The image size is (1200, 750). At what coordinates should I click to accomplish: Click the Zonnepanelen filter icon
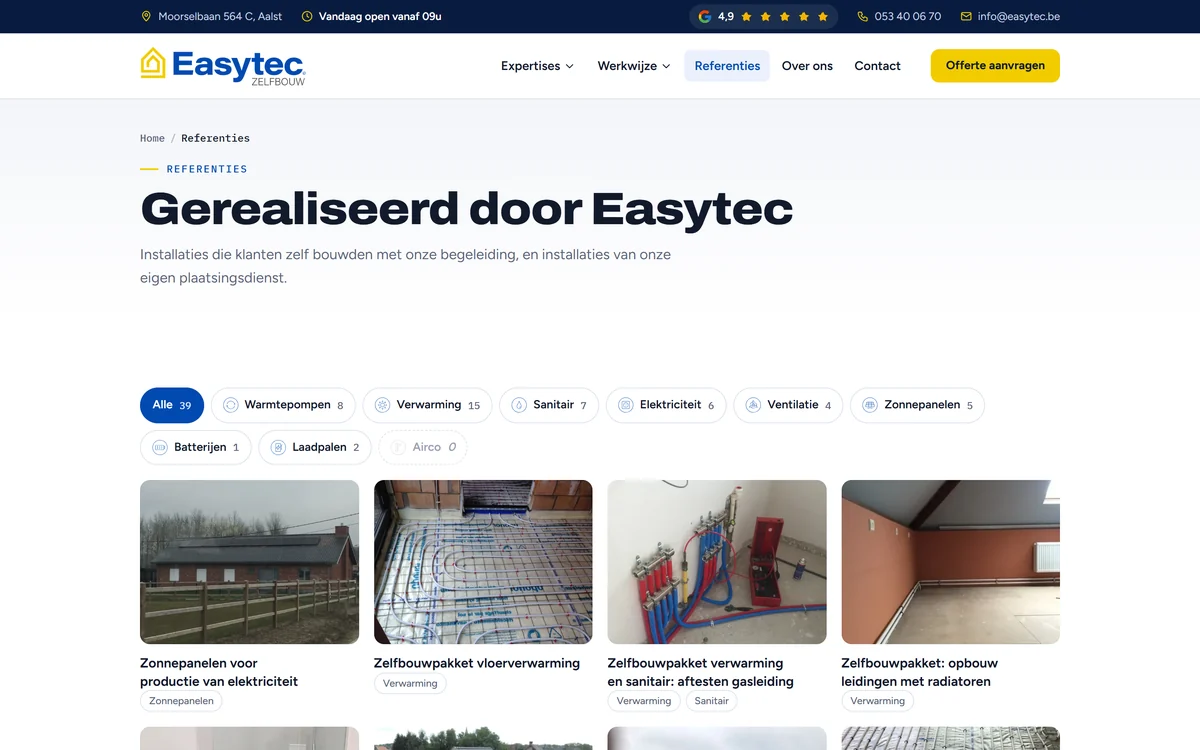(870, 405)
